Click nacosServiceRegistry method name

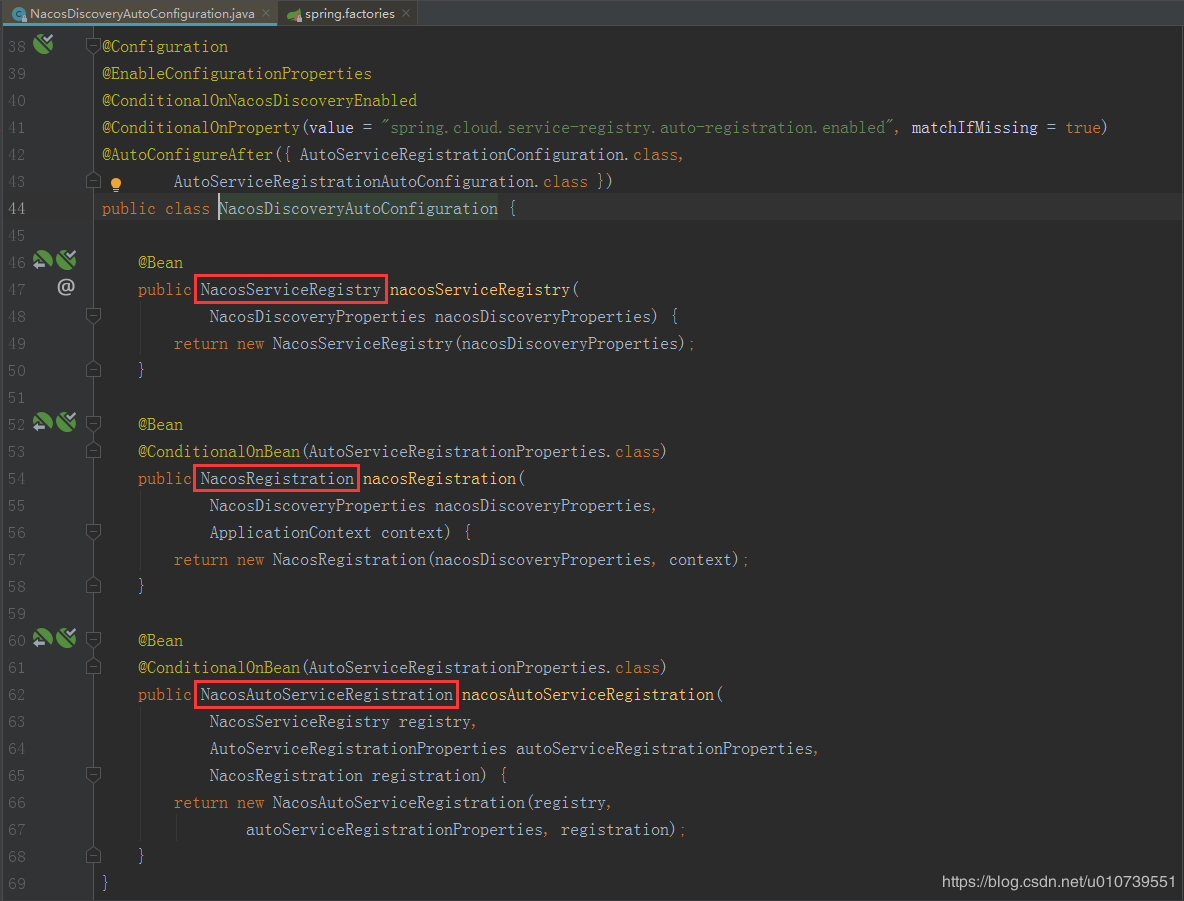click(479, 290)
